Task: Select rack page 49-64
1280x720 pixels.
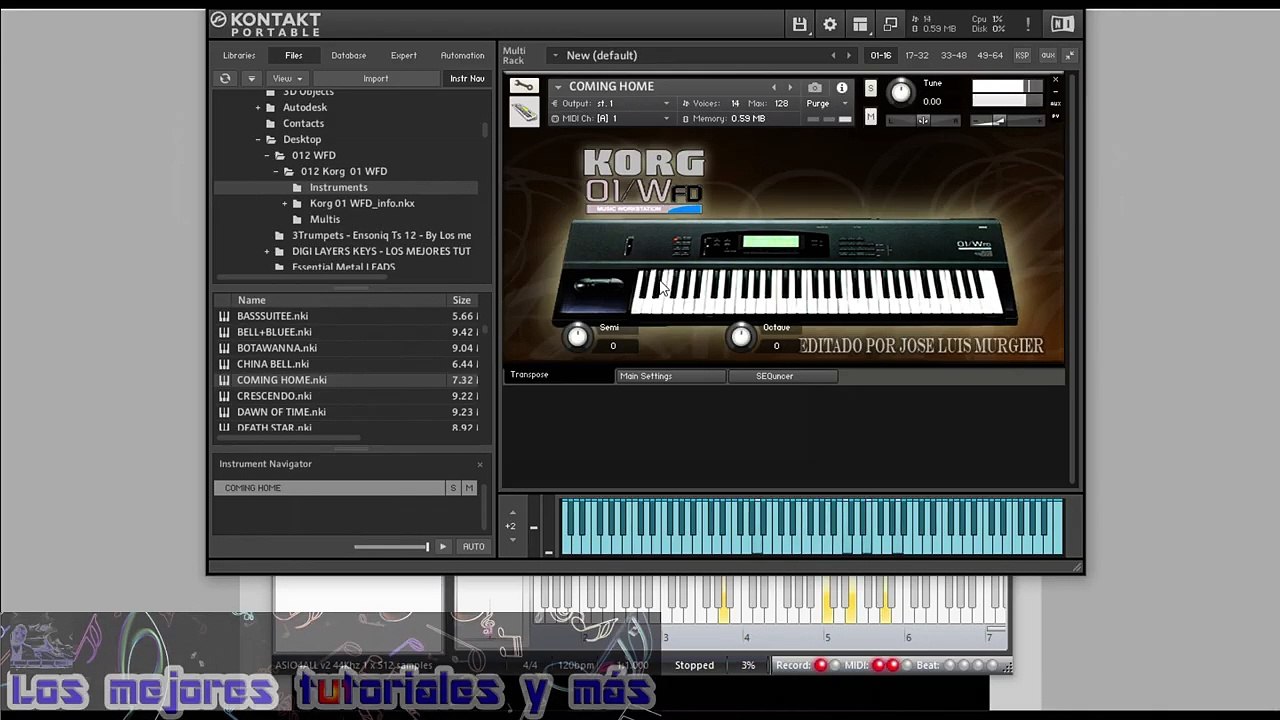Action: [990, 56]
